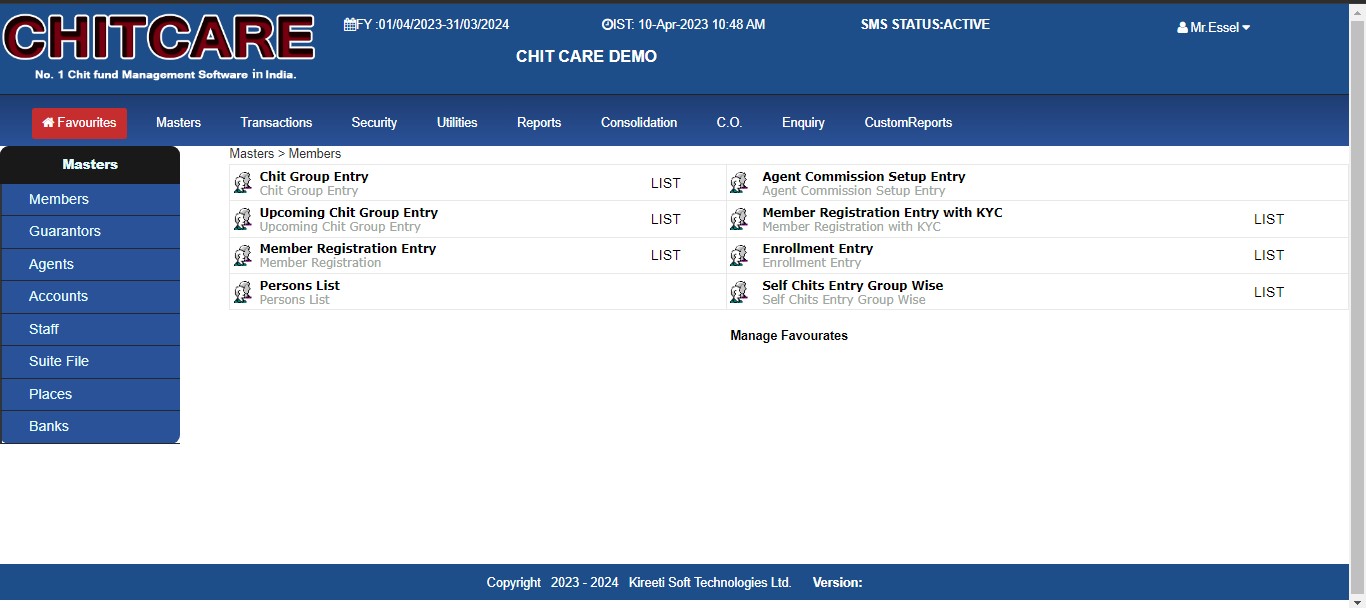Viewport: 1366px width, 608px height.
Task: Open the Transactions menu
Action: pyautogui.click(x=276, y=123)
